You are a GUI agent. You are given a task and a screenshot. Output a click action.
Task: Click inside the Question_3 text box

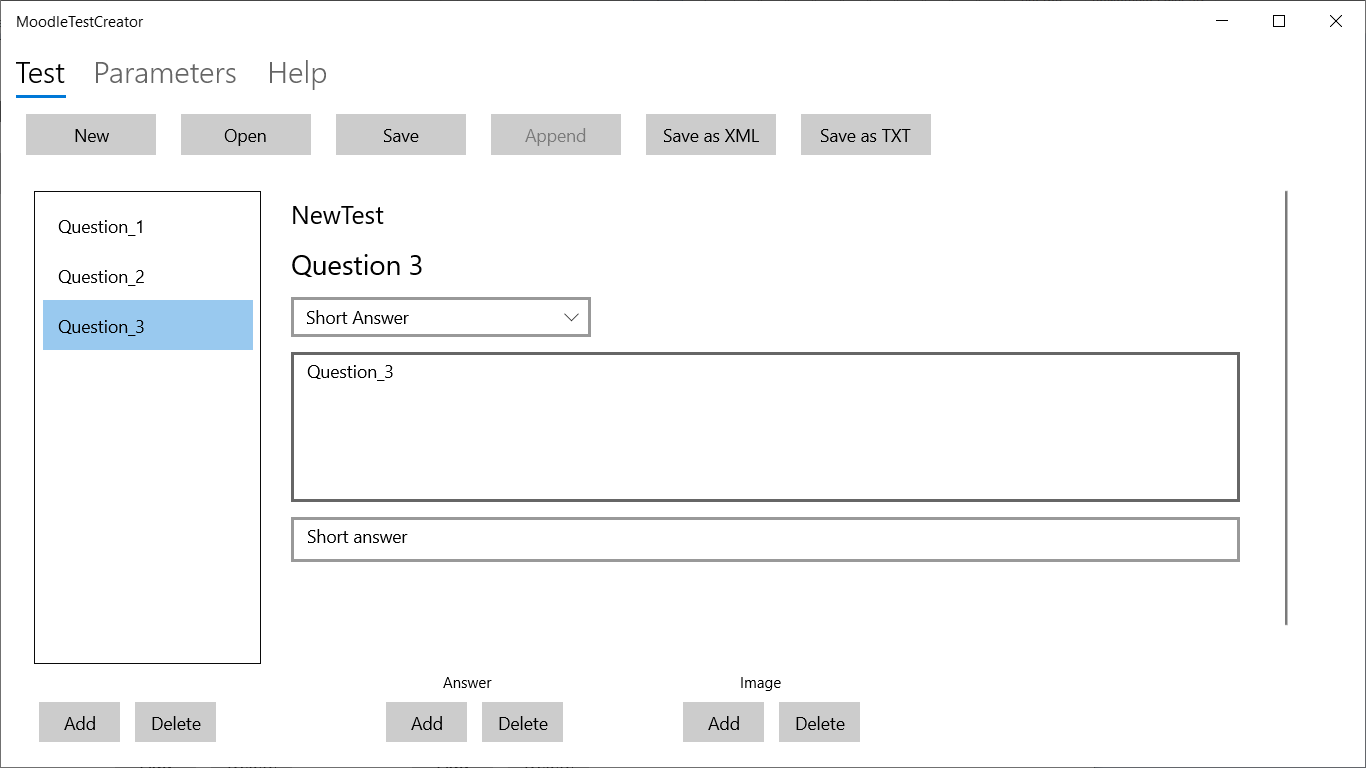coord(765,427)
